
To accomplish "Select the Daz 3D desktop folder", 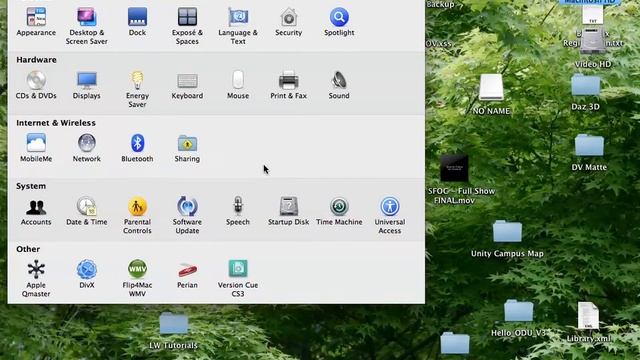I will point(586,85).
